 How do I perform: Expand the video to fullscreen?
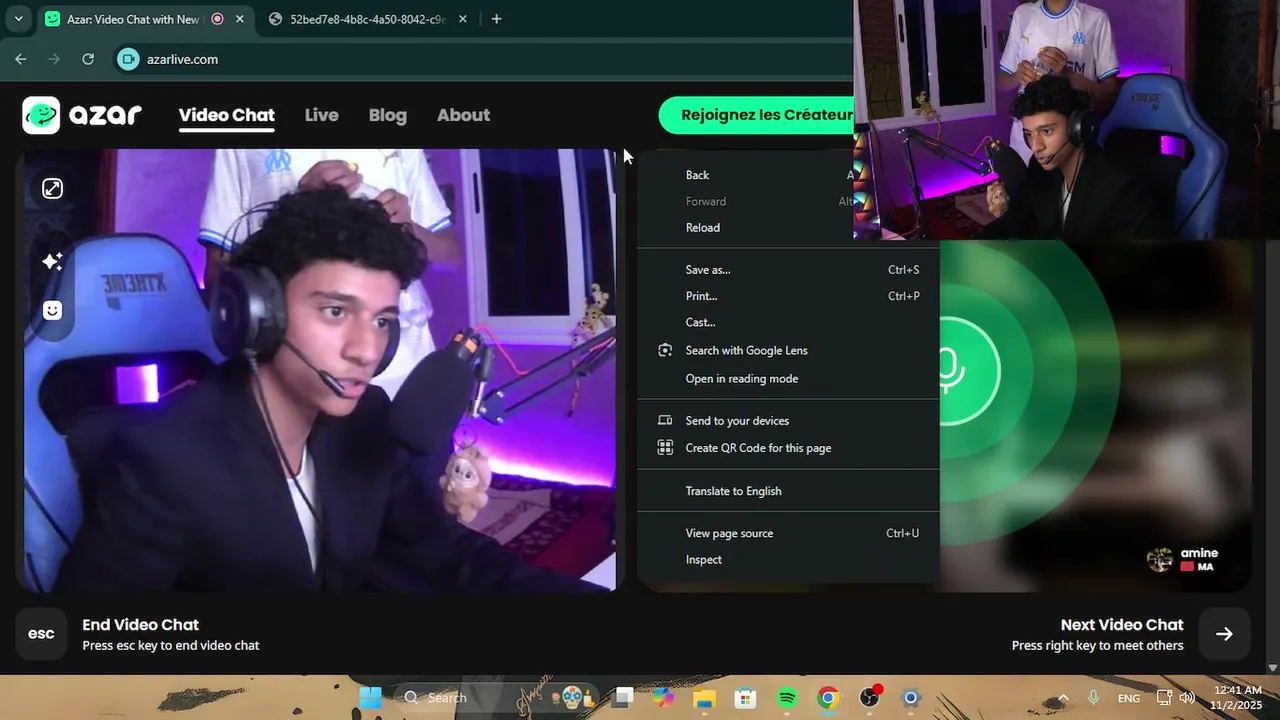click(x=52, y=188)
